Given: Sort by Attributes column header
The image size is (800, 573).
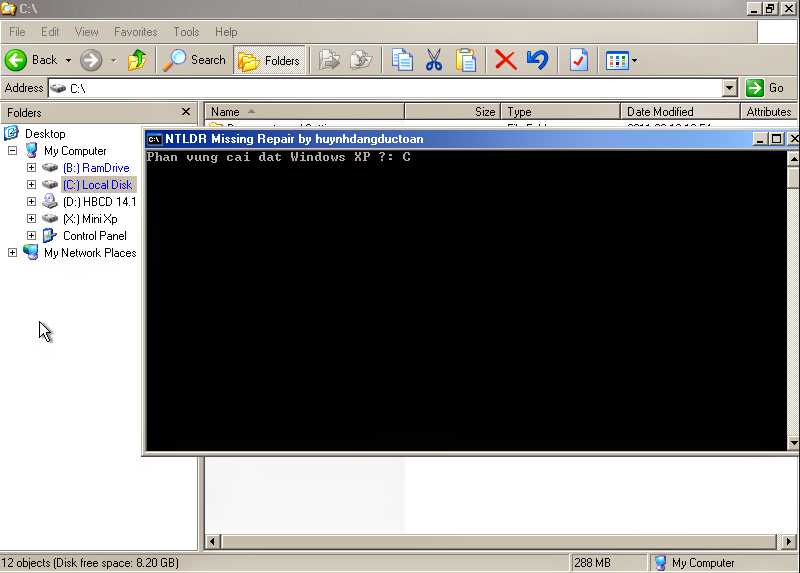Looking at the screenshot, I should (x=769, y=111).
